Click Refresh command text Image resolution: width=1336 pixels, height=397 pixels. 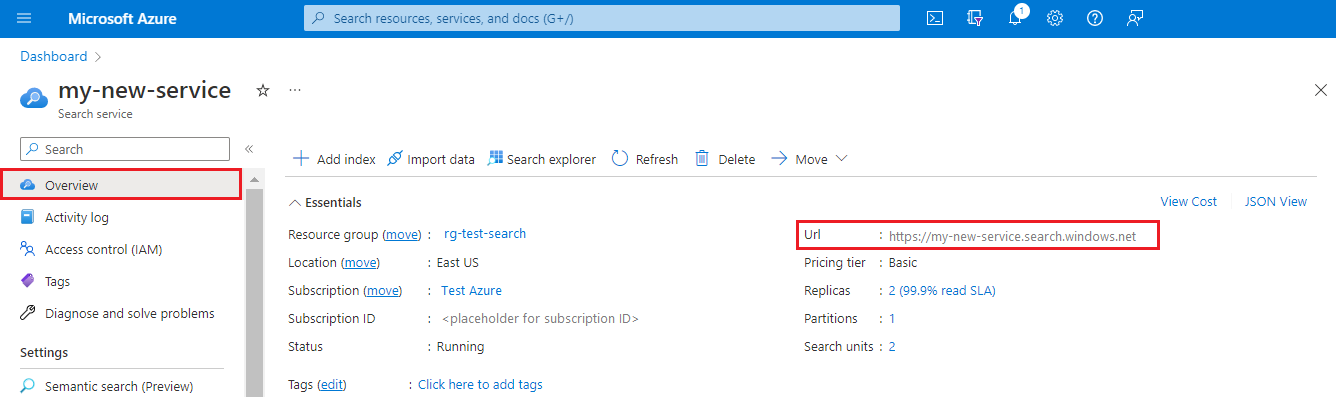click(x=657, y=159)
